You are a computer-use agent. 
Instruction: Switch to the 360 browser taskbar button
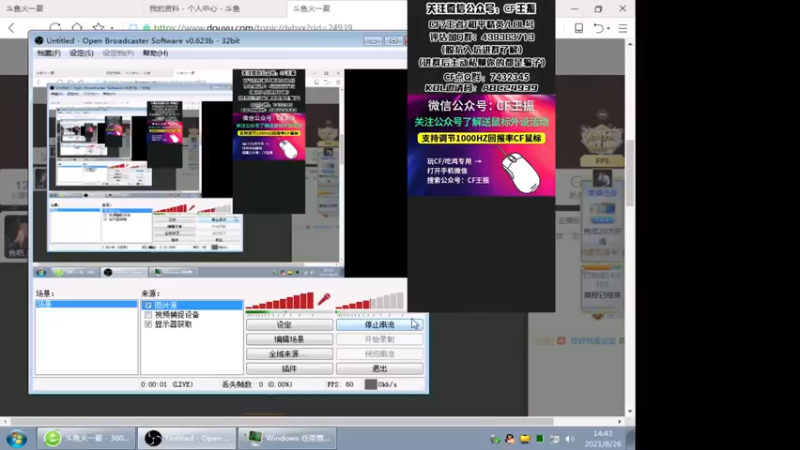point(86,438)
